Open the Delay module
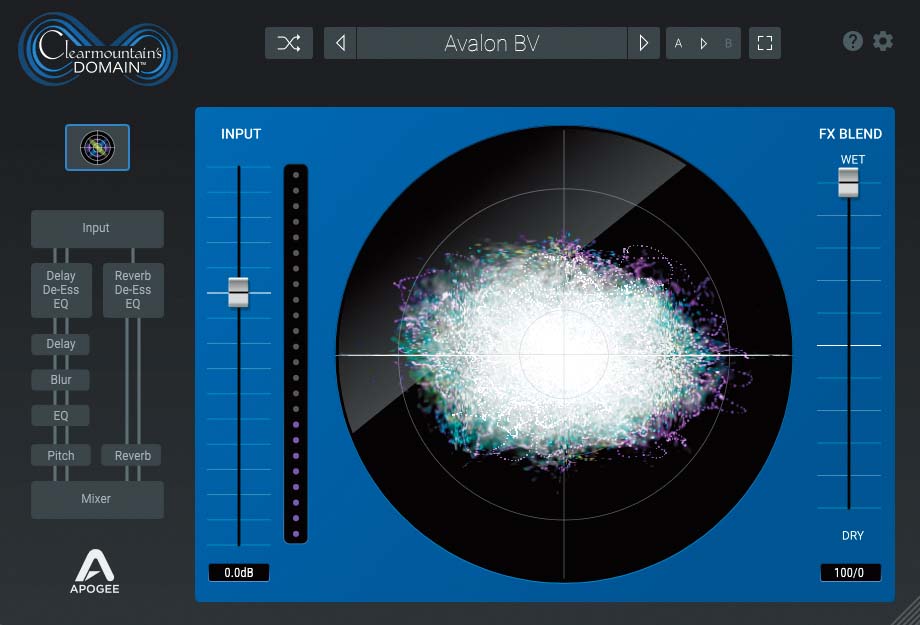This screenshot has height=625, width=920. click(x=60, y=344)
